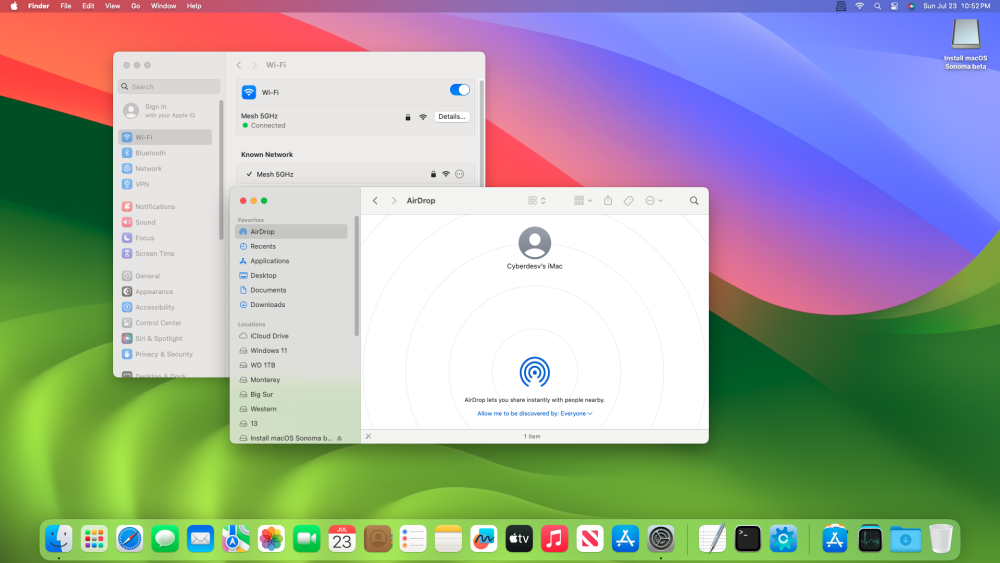This screenshot has width=1000, height=563.
Task: Open the Help menu
Action: coord(194,6)
